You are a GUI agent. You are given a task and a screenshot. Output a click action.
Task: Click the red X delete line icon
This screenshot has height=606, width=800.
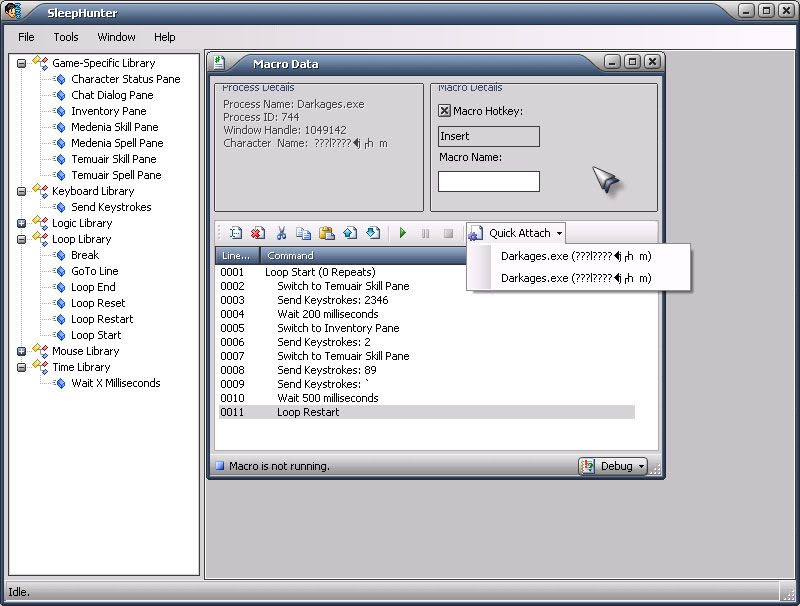[x=258, y=233]
